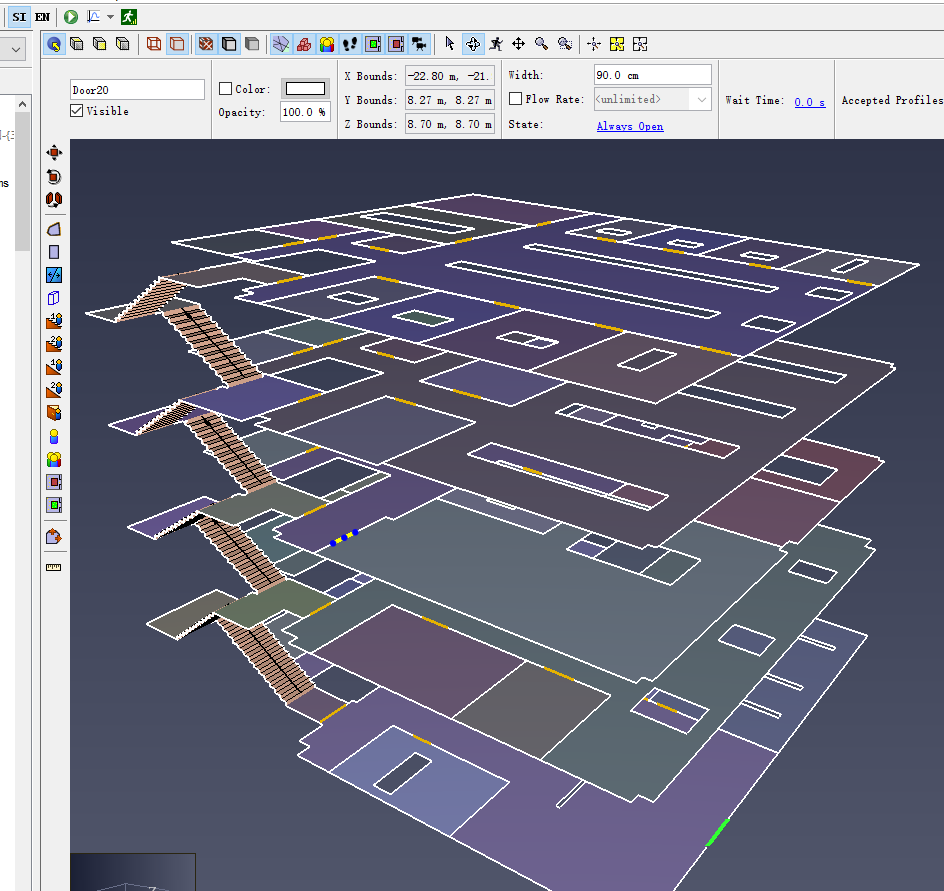Click the white door color swatch
The height and width of the screenshot is (891, 944).
coord(305,89)
